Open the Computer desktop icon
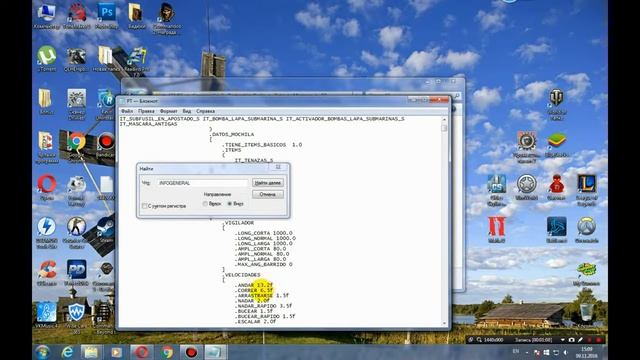640x360 pixels. (46, 15)
